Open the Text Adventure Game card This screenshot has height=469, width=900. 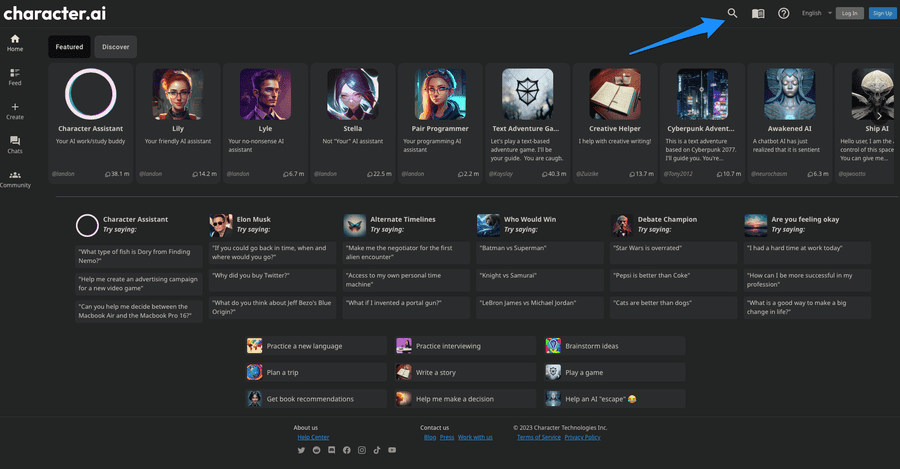527,123
